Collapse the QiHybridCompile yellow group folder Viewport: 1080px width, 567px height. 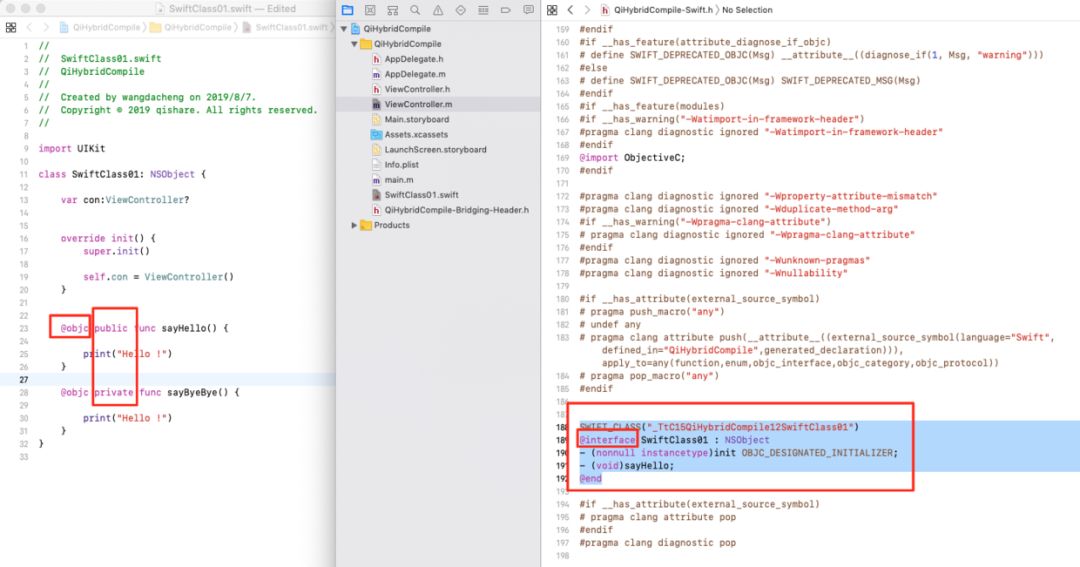point(354,44)
